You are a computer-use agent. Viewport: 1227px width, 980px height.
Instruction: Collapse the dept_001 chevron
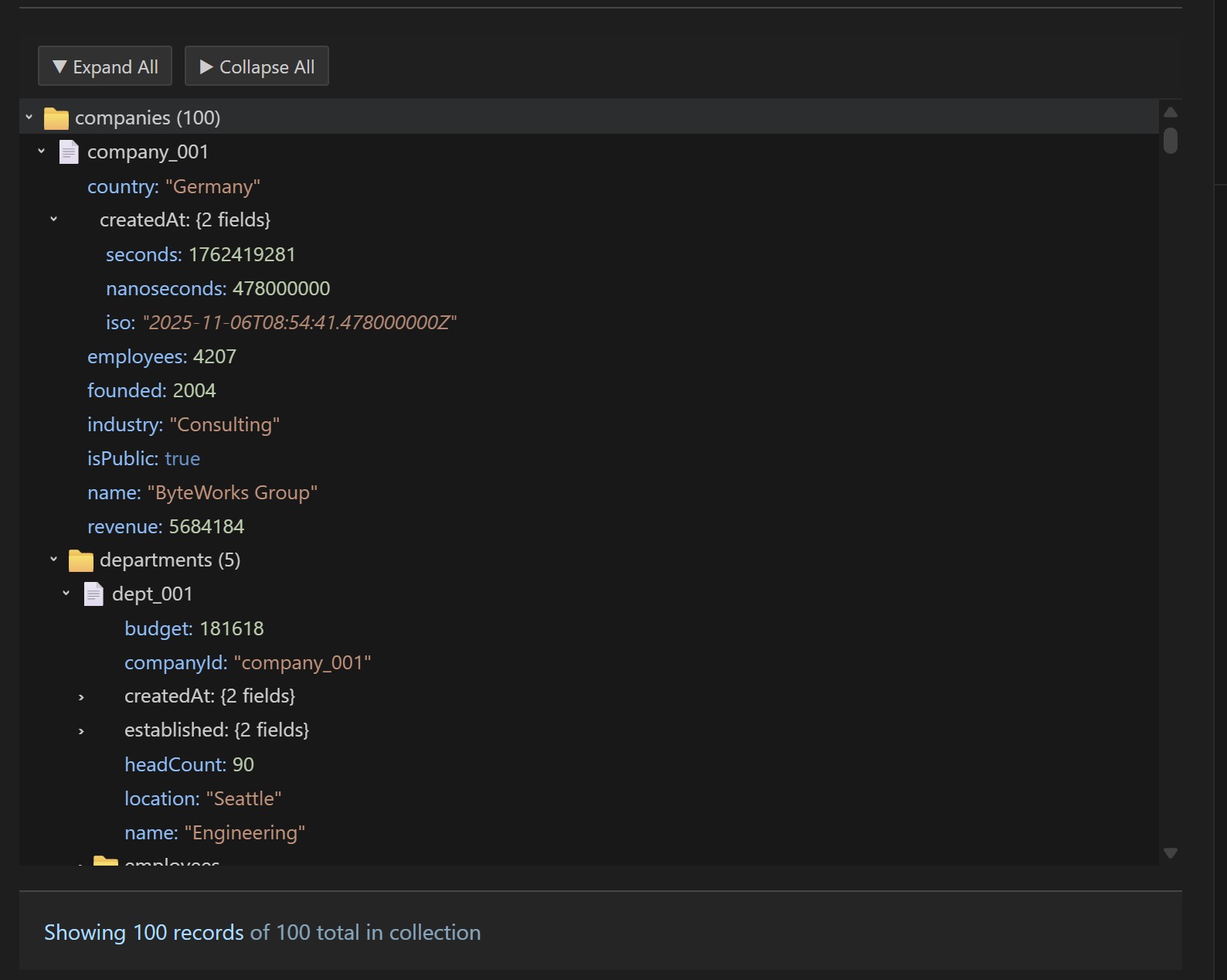66,594
